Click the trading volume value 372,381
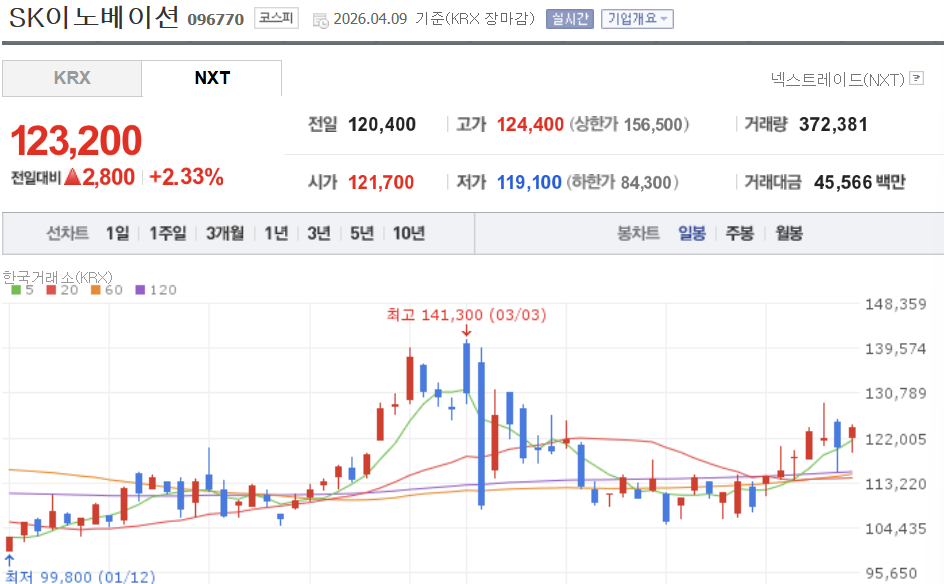Viewport: 944px width, 584px height. [x=833, y=125]
